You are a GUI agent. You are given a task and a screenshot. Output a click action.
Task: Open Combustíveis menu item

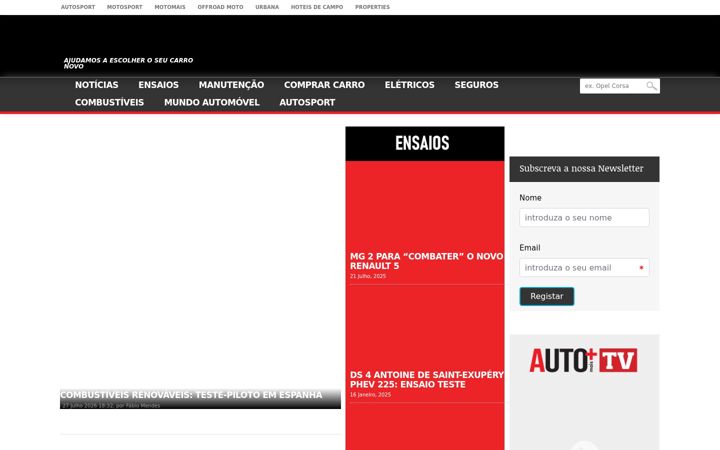109,102
